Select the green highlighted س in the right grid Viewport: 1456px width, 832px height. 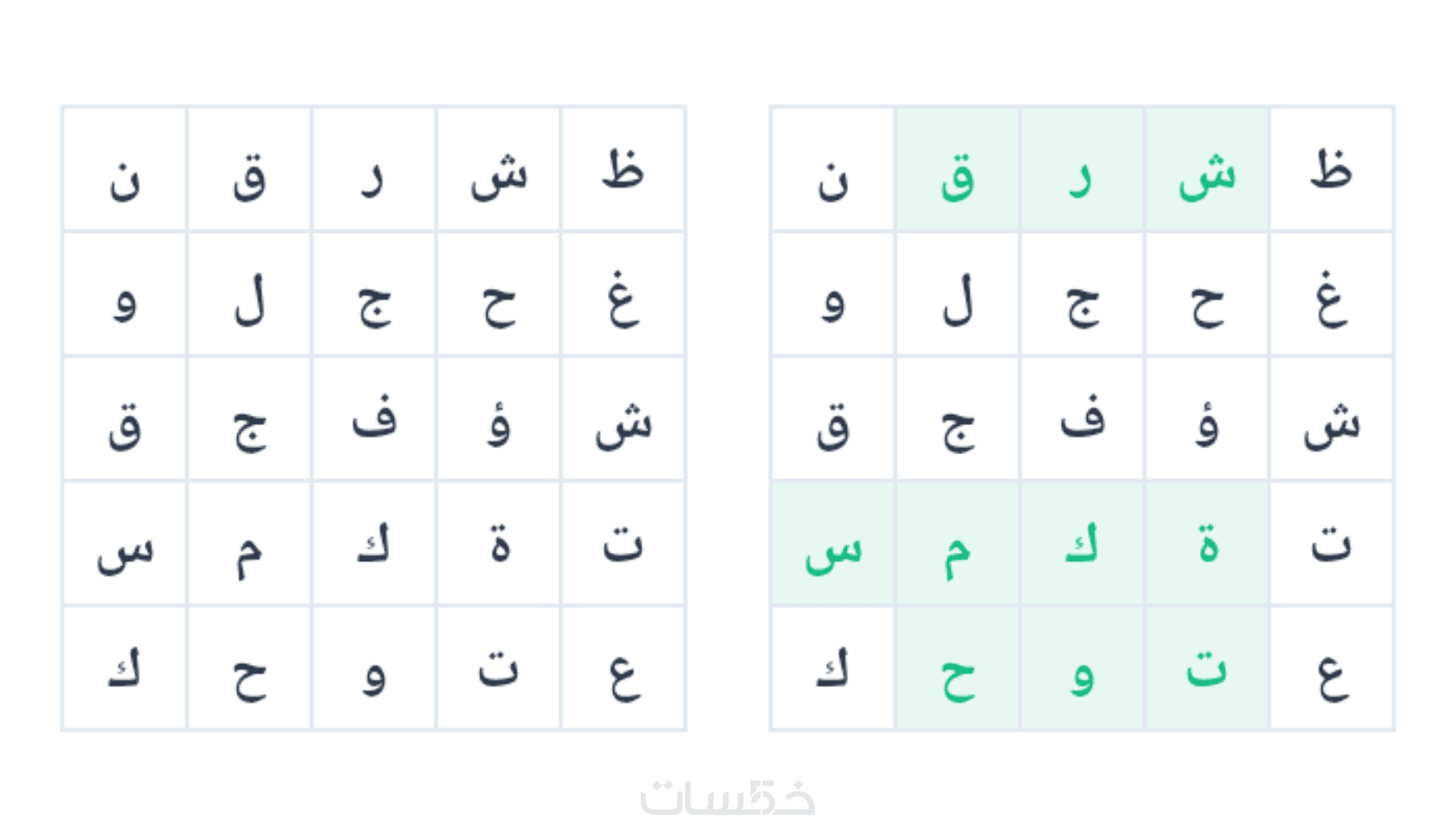[832, 543]
